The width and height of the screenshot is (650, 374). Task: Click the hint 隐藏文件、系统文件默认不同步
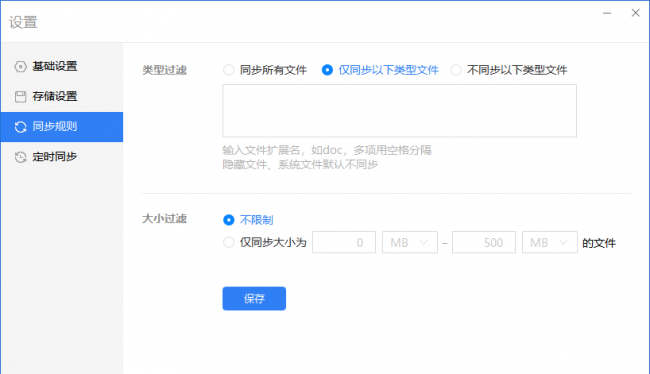(x=301, y=165)
